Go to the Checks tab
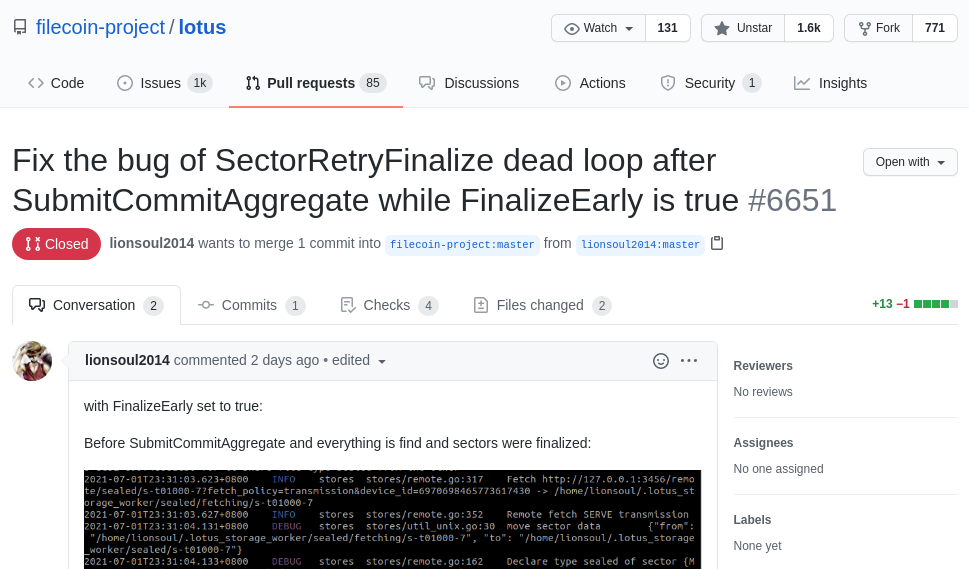This screenshot has height=569, width=969. point(389,305)
